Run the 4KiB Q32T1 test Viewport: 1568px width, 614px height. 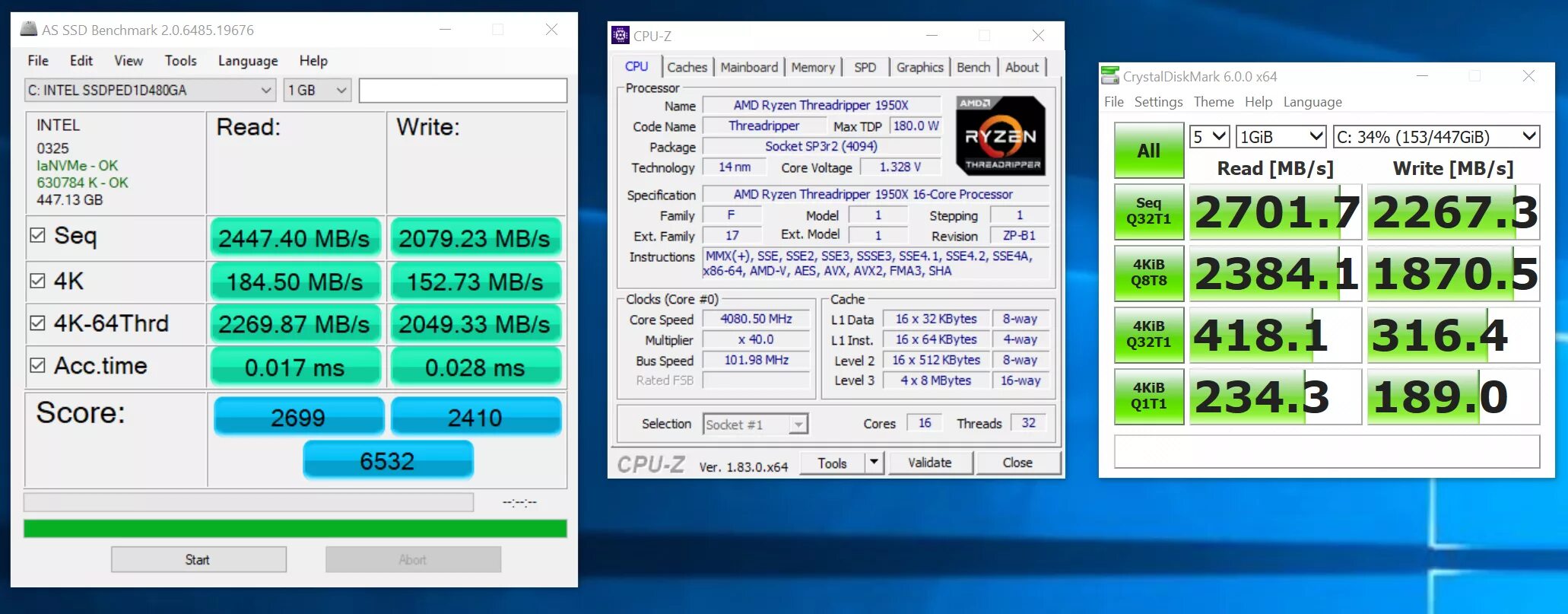coord(1149,335)
